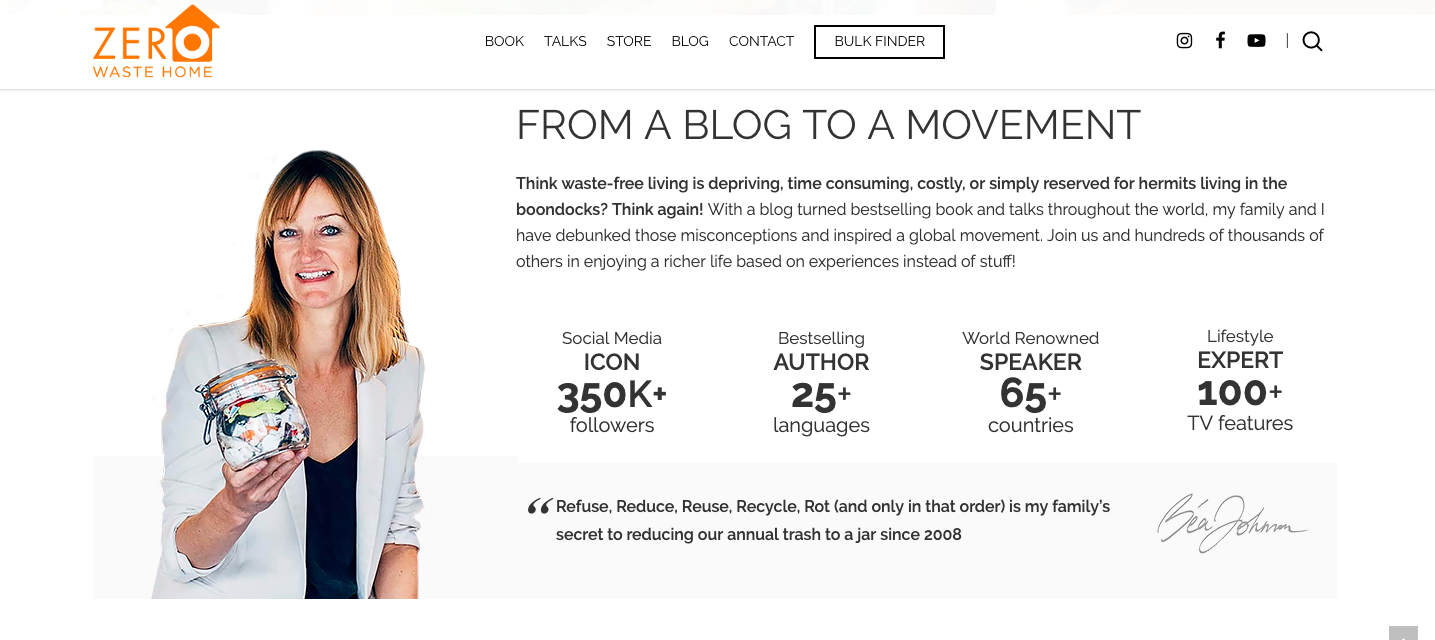The width and height of the screenshot is (1435, 640).
Task: Click the Refuse, Reduce, Reuse quote text
Action: click(833, 520)
